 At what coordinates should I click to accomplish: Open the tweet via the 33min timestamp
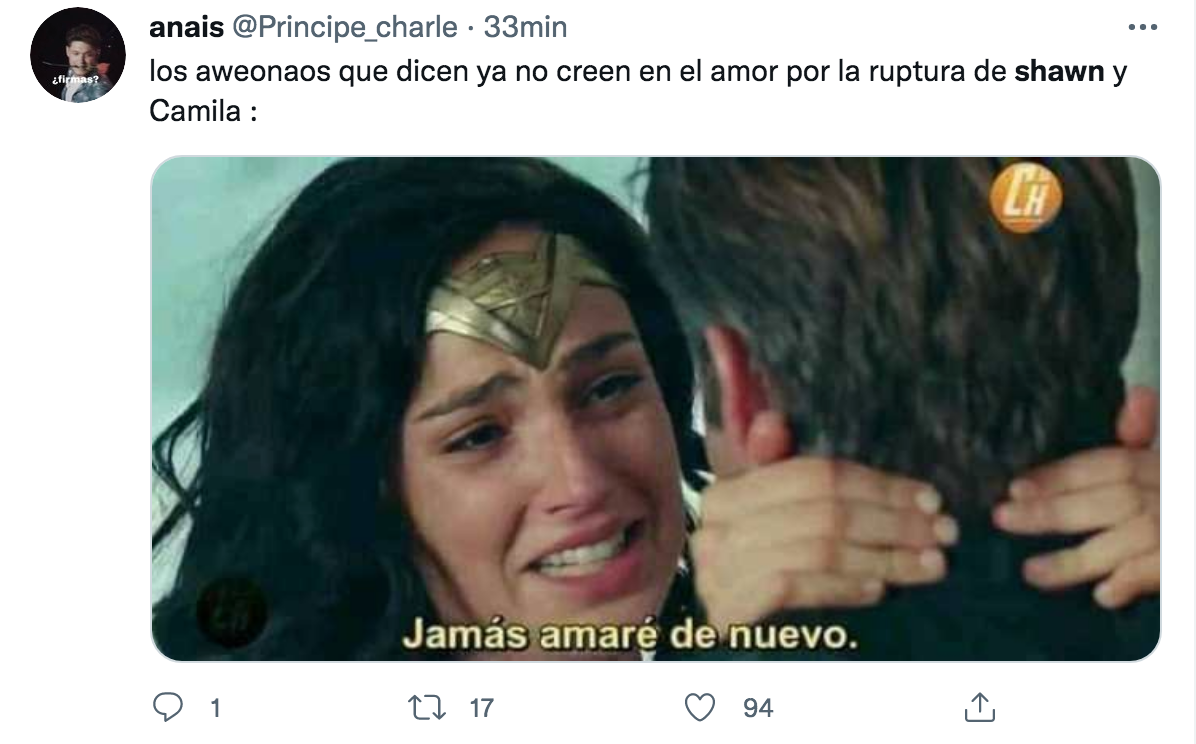pyautogui.click(x=526, y=27)
